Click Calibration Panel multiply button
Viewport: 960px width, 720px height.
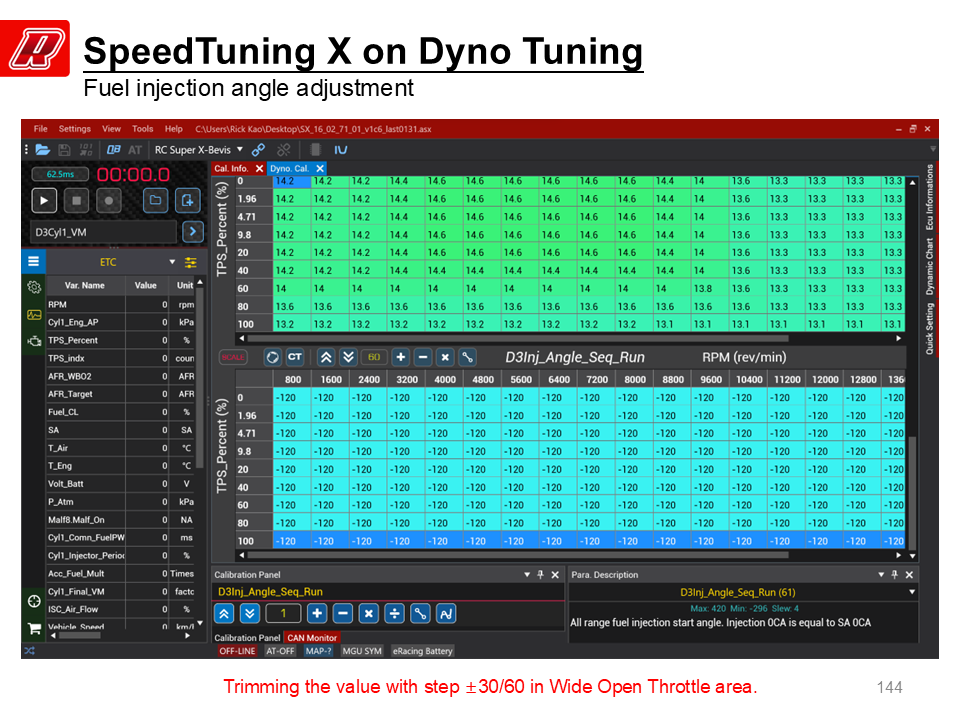[369, 613]
